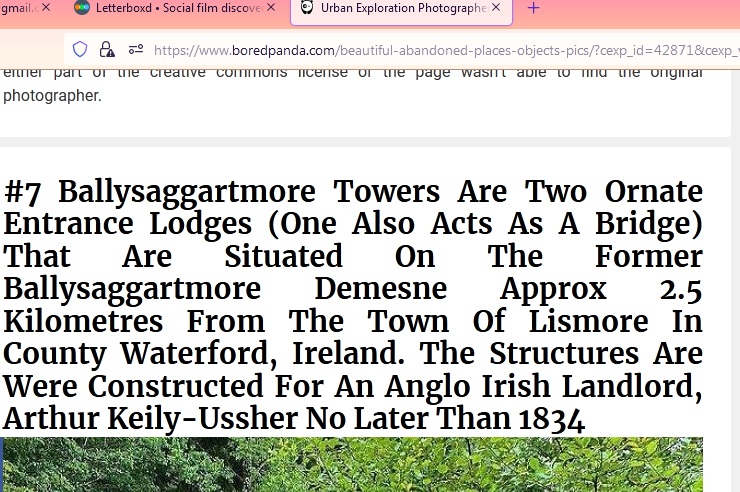Open the tracking protection shield icon
The height and width of the screenshot is (492, 740).
[x=80, y=49]
